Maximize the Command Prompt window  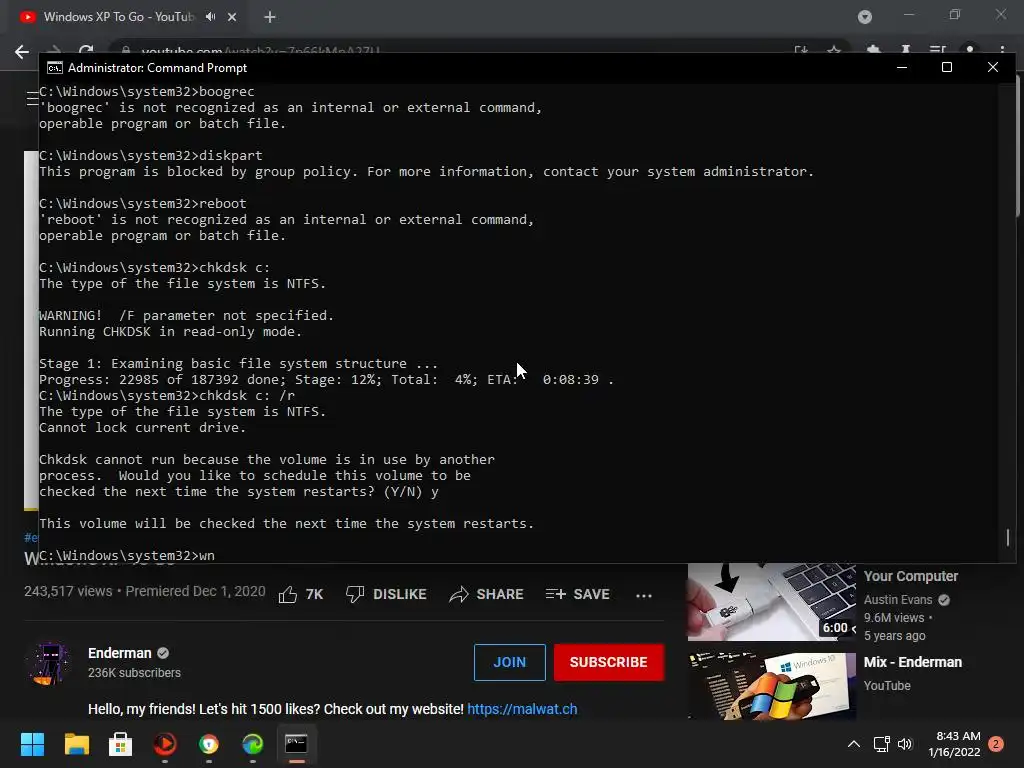point(947,67)
